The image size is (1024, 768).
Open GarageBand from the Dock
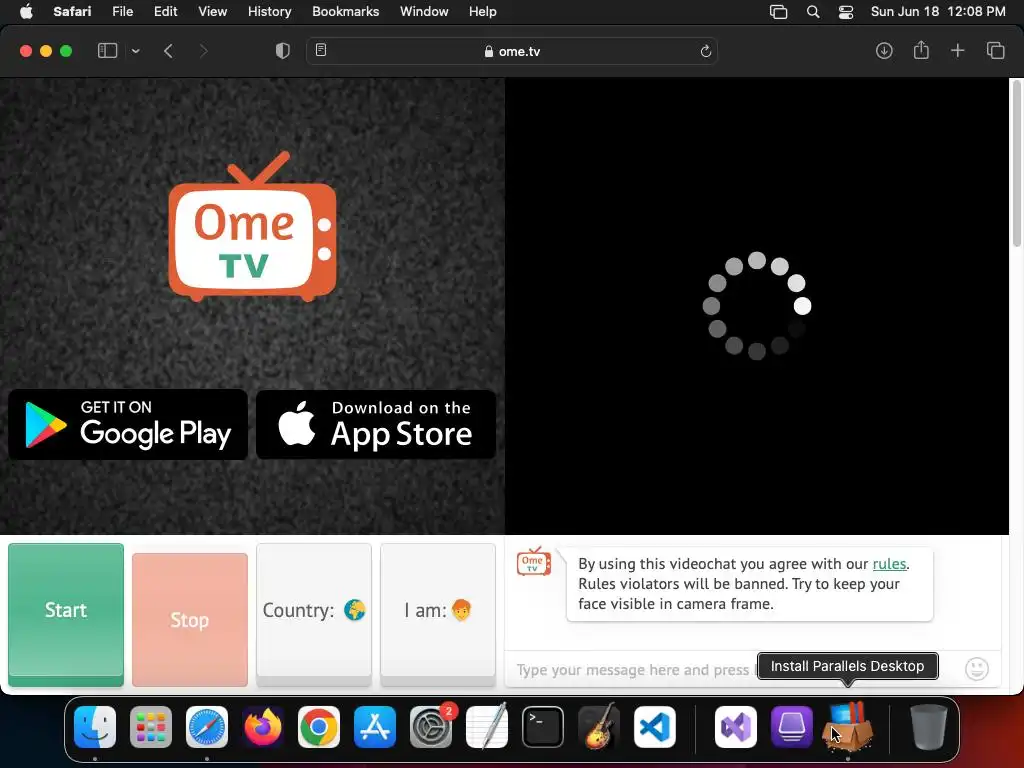[599, 726]
